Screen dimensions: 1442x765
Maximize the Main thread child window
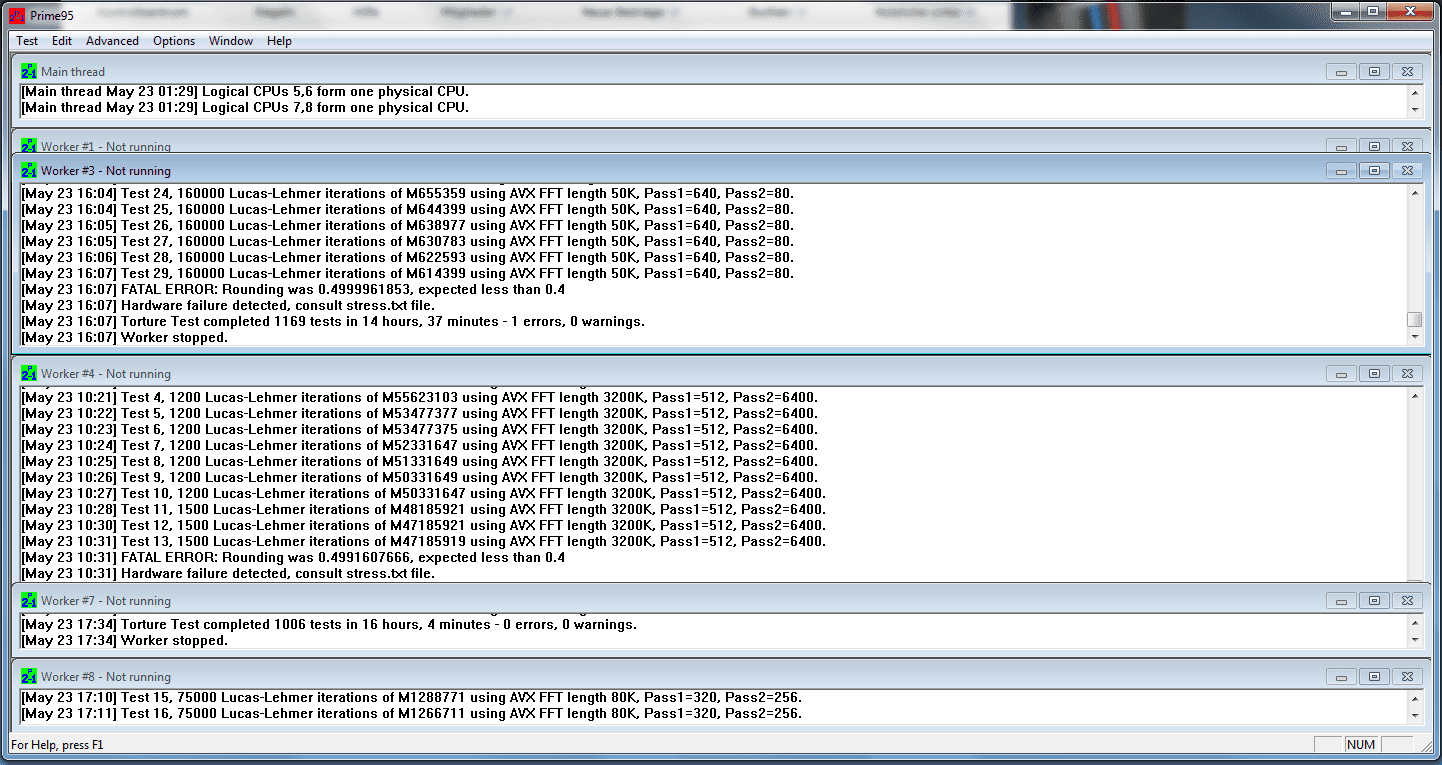tap(1374, 72)
